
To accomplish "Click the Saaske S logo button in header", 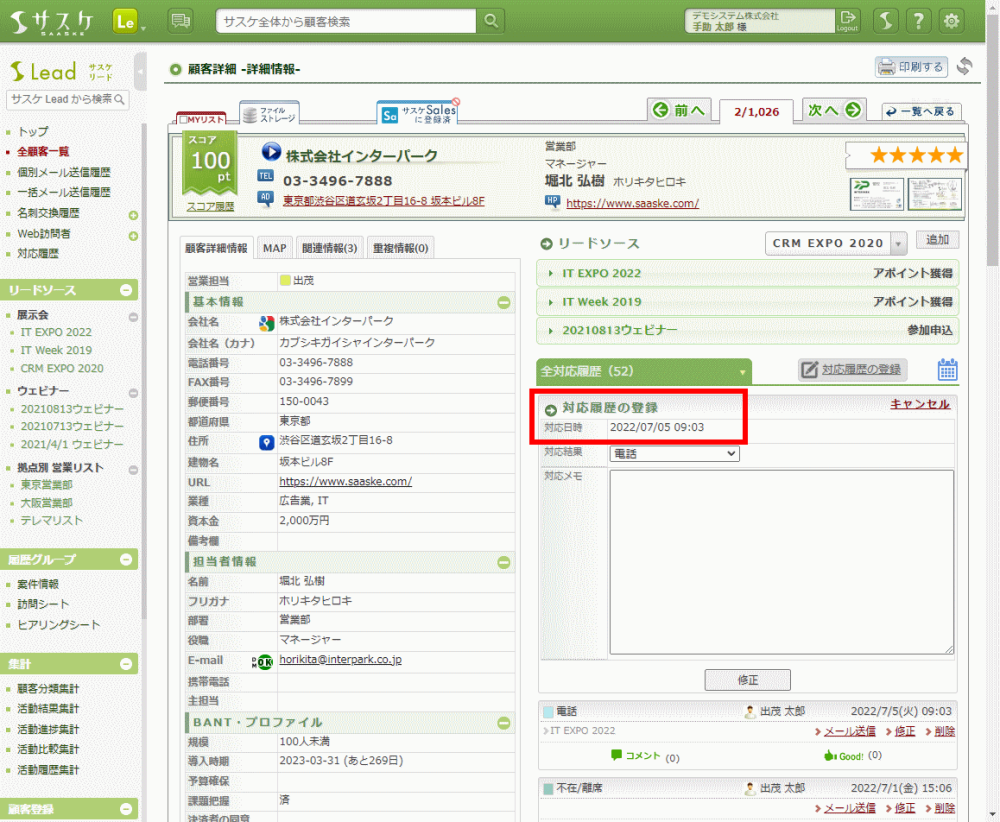I will click(x=885, y=21).
